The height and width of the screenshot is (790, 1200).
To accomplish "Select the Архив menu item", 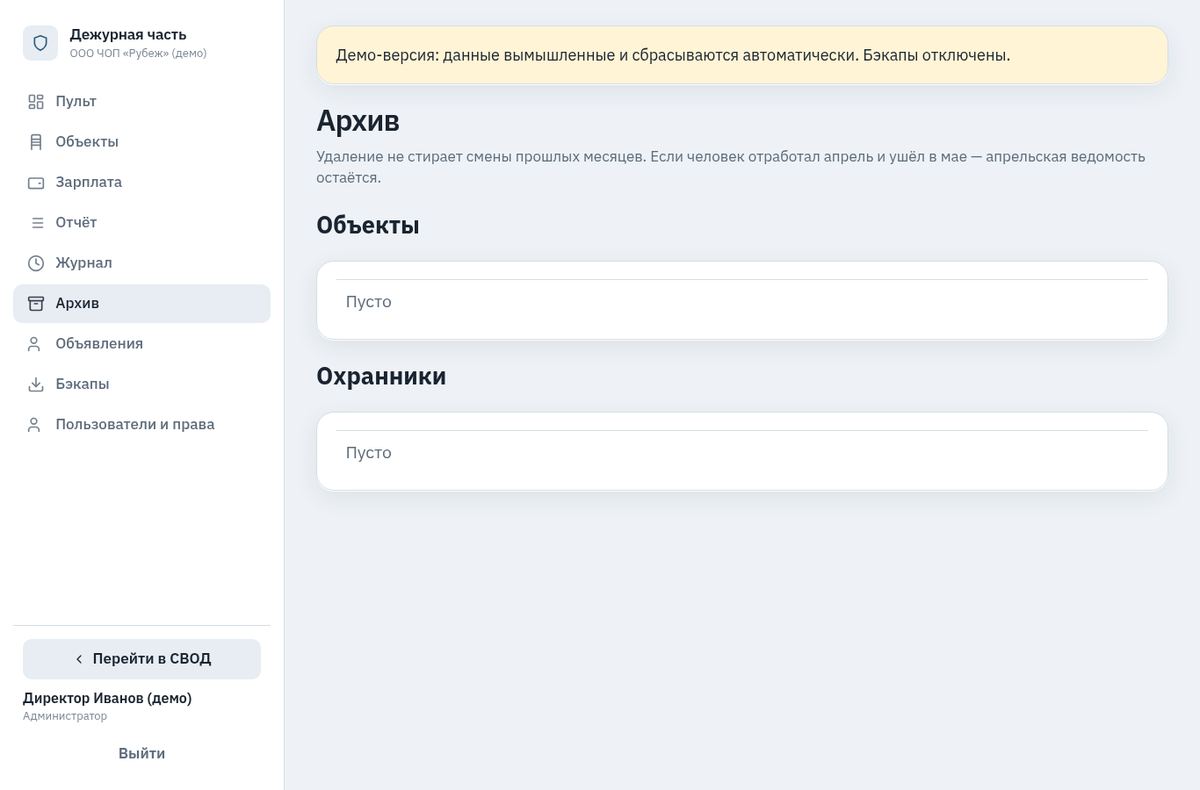I will click(142, 303).
